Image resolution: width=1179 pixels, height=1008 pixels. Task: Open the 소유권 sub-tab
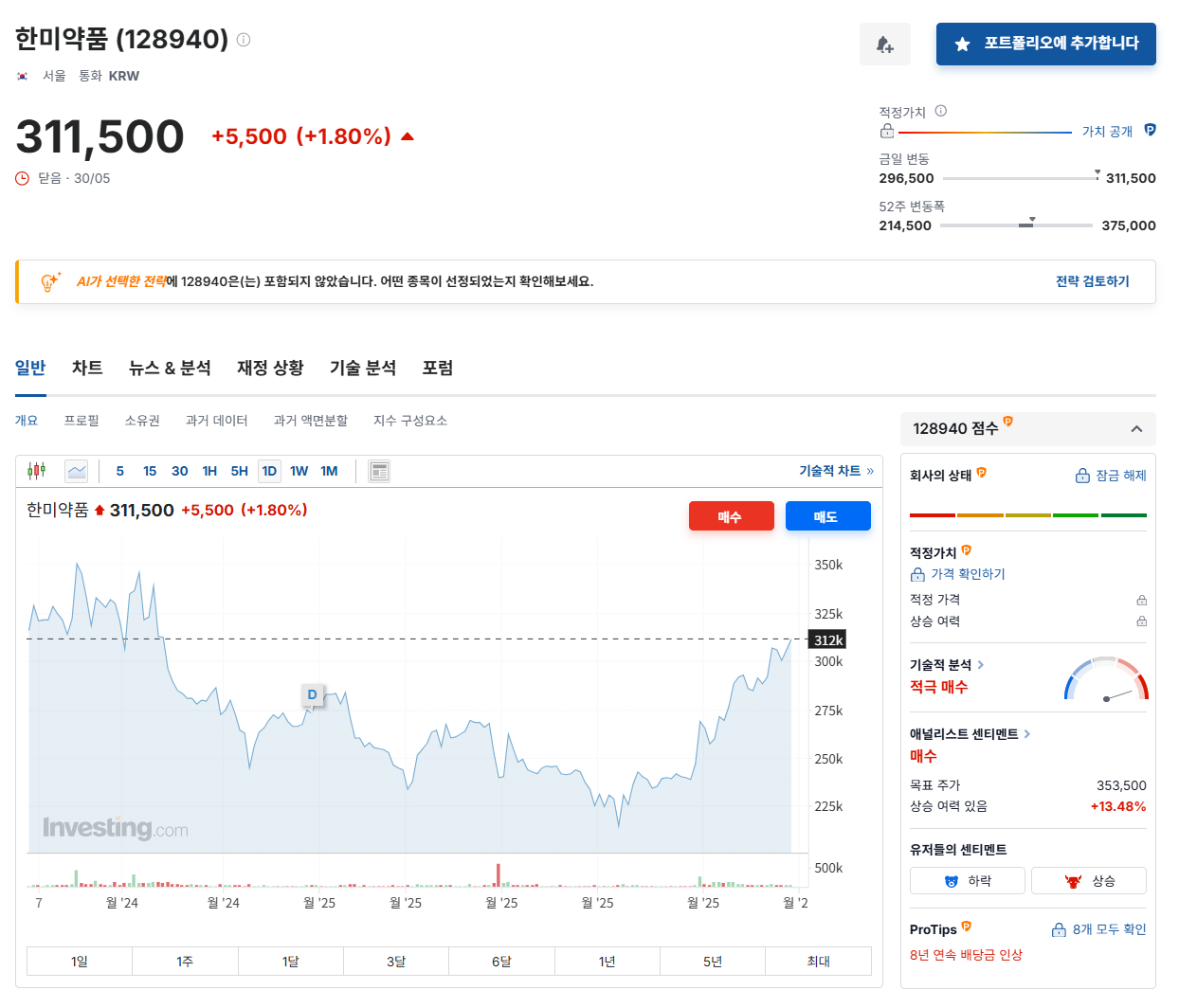click(x=142, y=421)
